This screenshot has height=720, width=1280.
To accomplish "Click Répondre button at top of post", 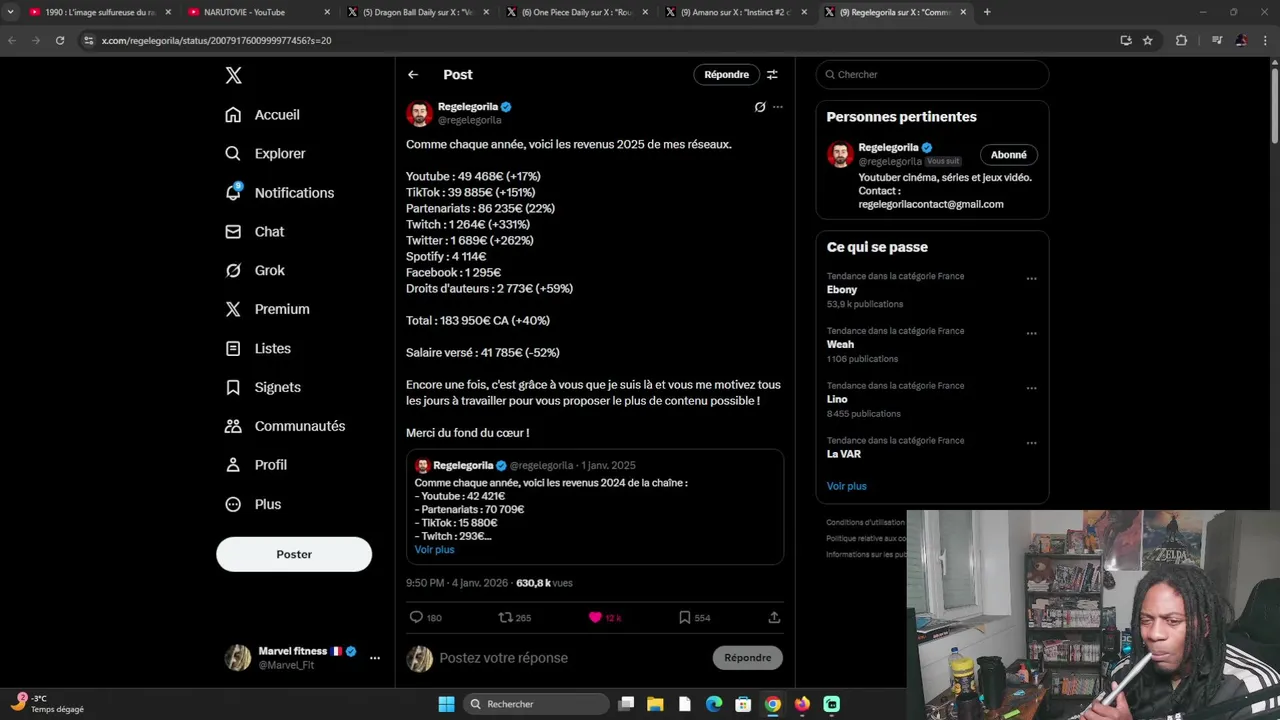I will coord(726,75).
